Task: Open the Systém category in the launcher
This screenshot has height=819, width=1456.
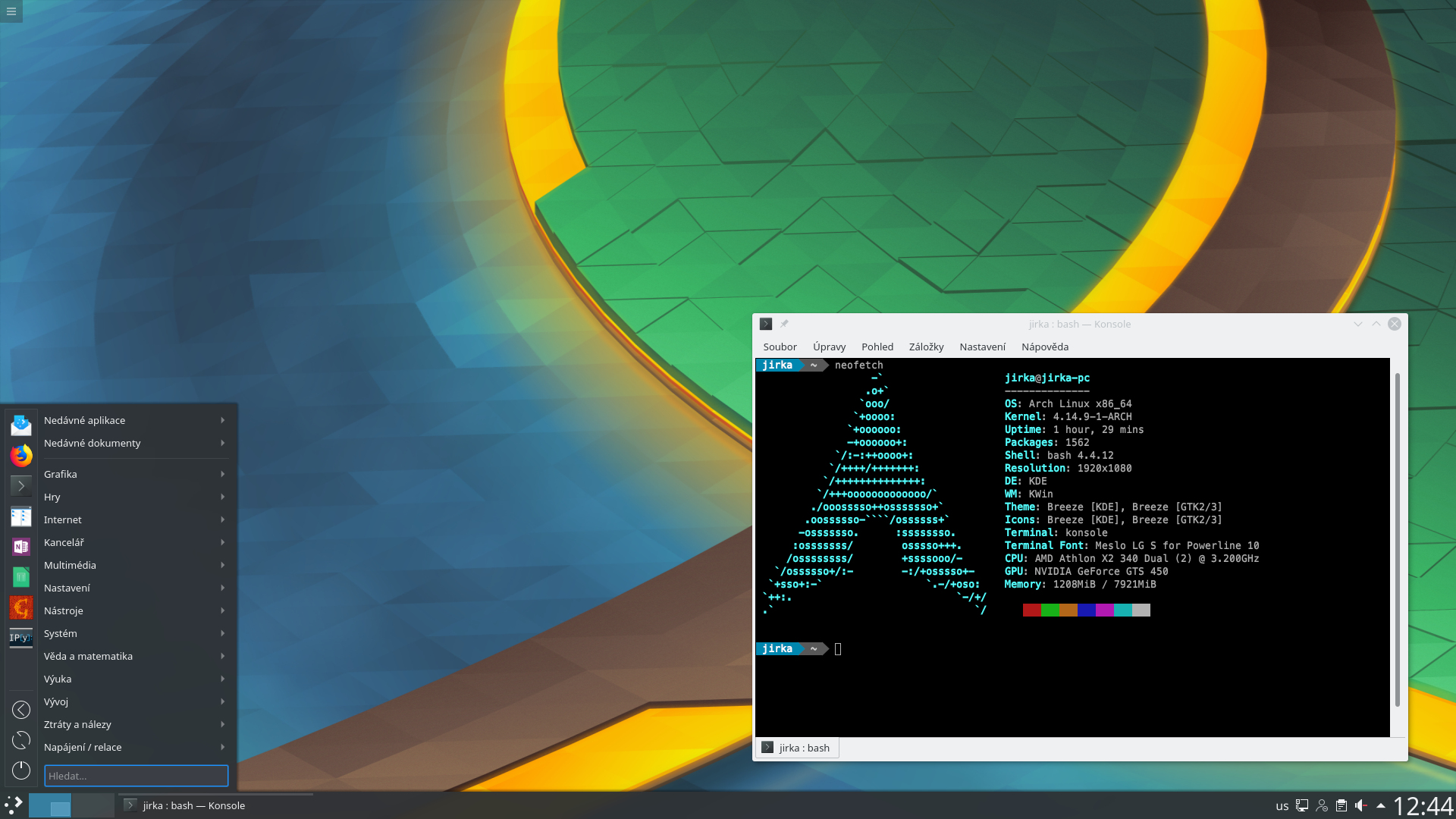Action: [136, 633]
